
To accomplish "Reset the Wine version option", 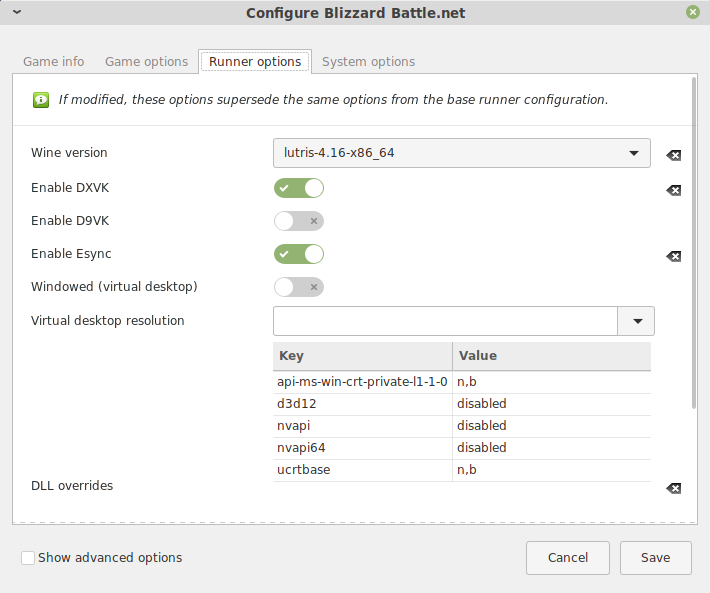I will pos(674,155).
